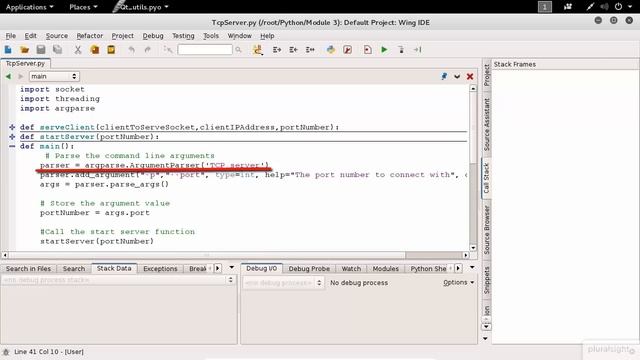Click the Save all files icon
This screenshot has height=360, width=640.
pyautogui.click(x=58, y=50)
